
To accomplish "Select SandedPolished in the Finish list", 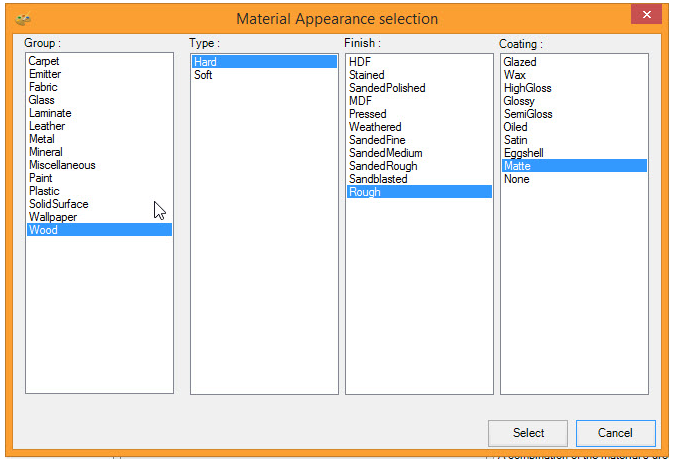I will pyautogui.click(x=387, y=88).
